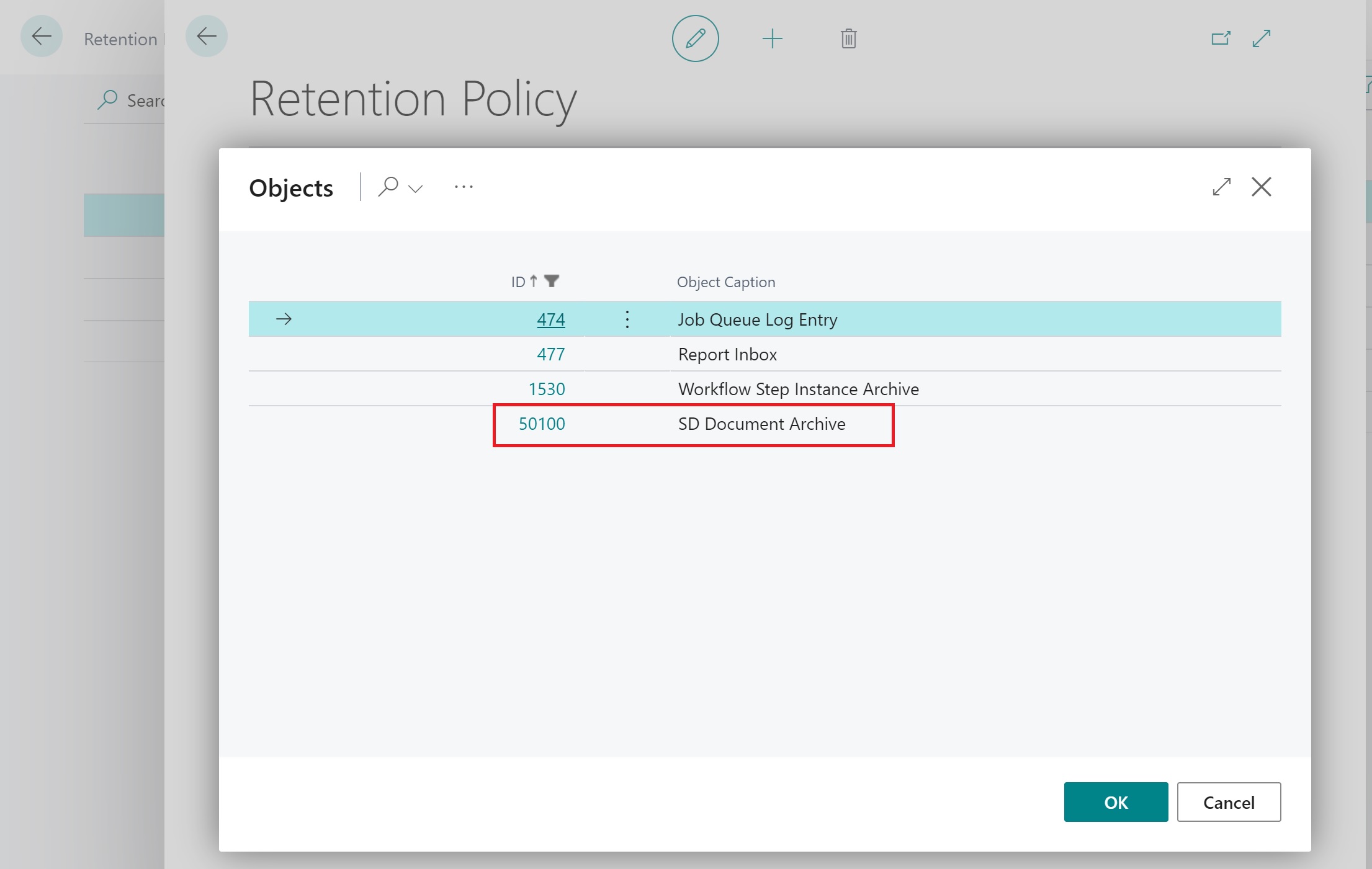This screenshot has height=869, width=1372.
Task: Click the ID column filter funnel icon
Action: [x=552, y=281]
